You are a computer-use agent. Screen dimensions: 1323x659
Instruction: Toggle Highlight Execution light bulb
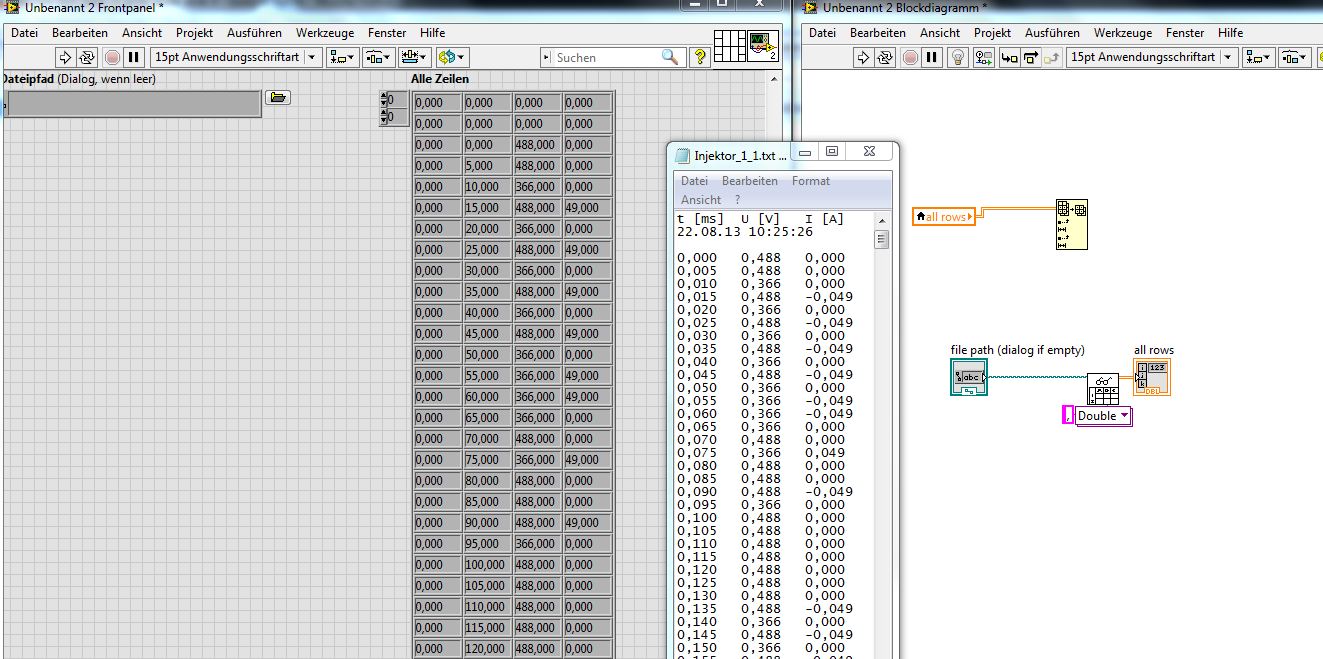pos(957,58)
